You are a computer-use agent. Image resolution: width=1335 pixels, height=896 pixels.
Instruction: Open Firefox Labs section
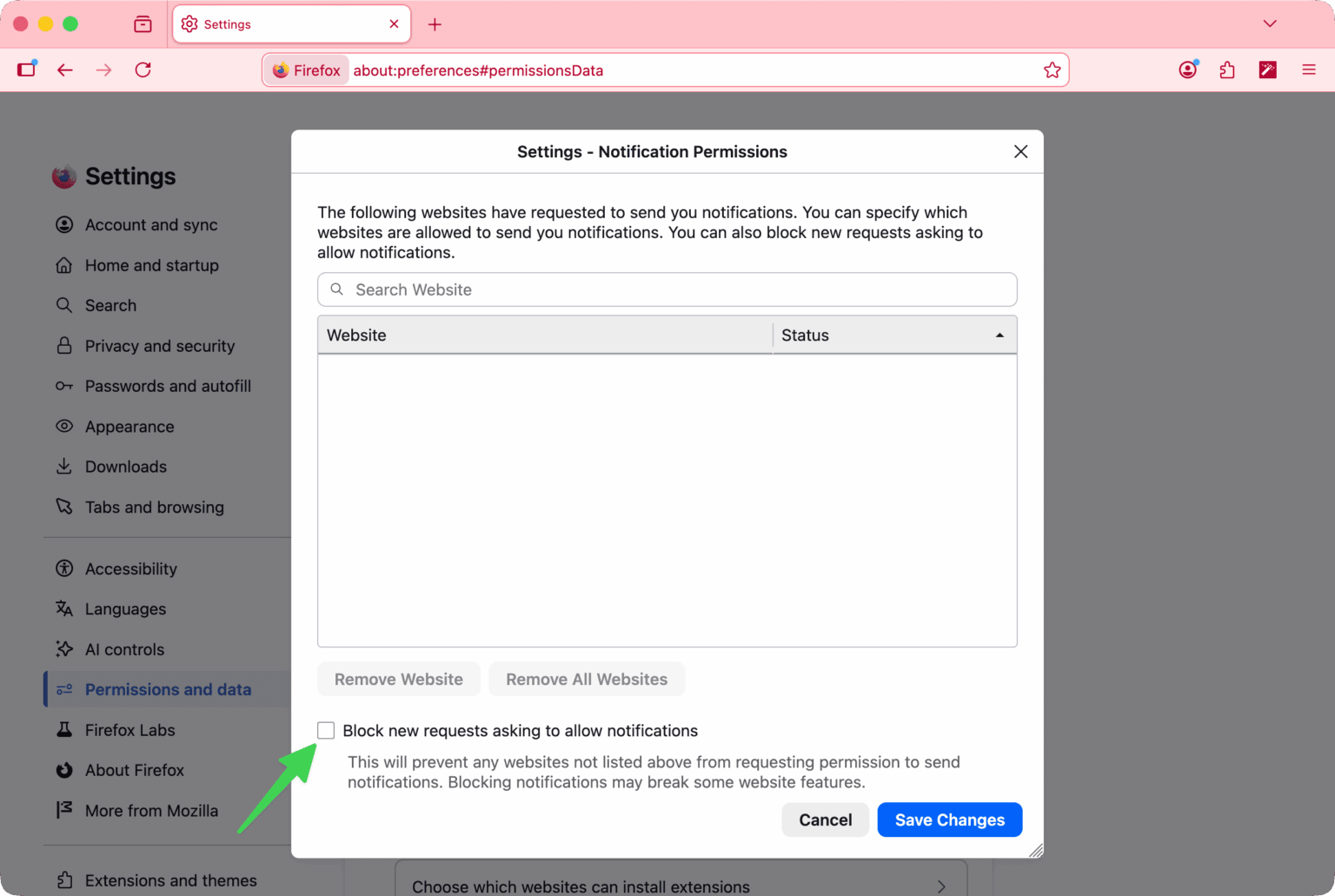click(130, 730)
